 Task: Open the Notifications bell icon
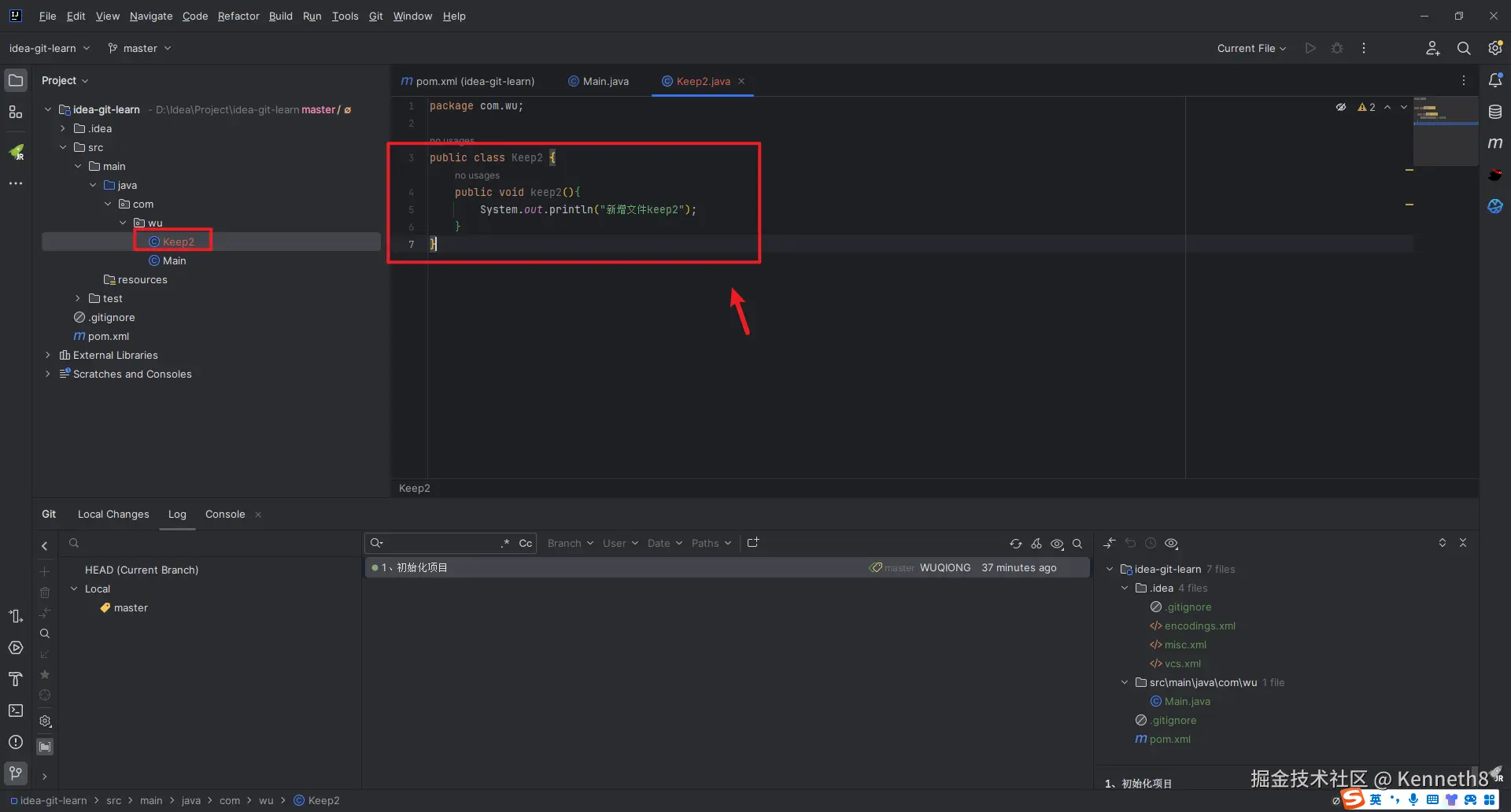(x=1495, y=80)
